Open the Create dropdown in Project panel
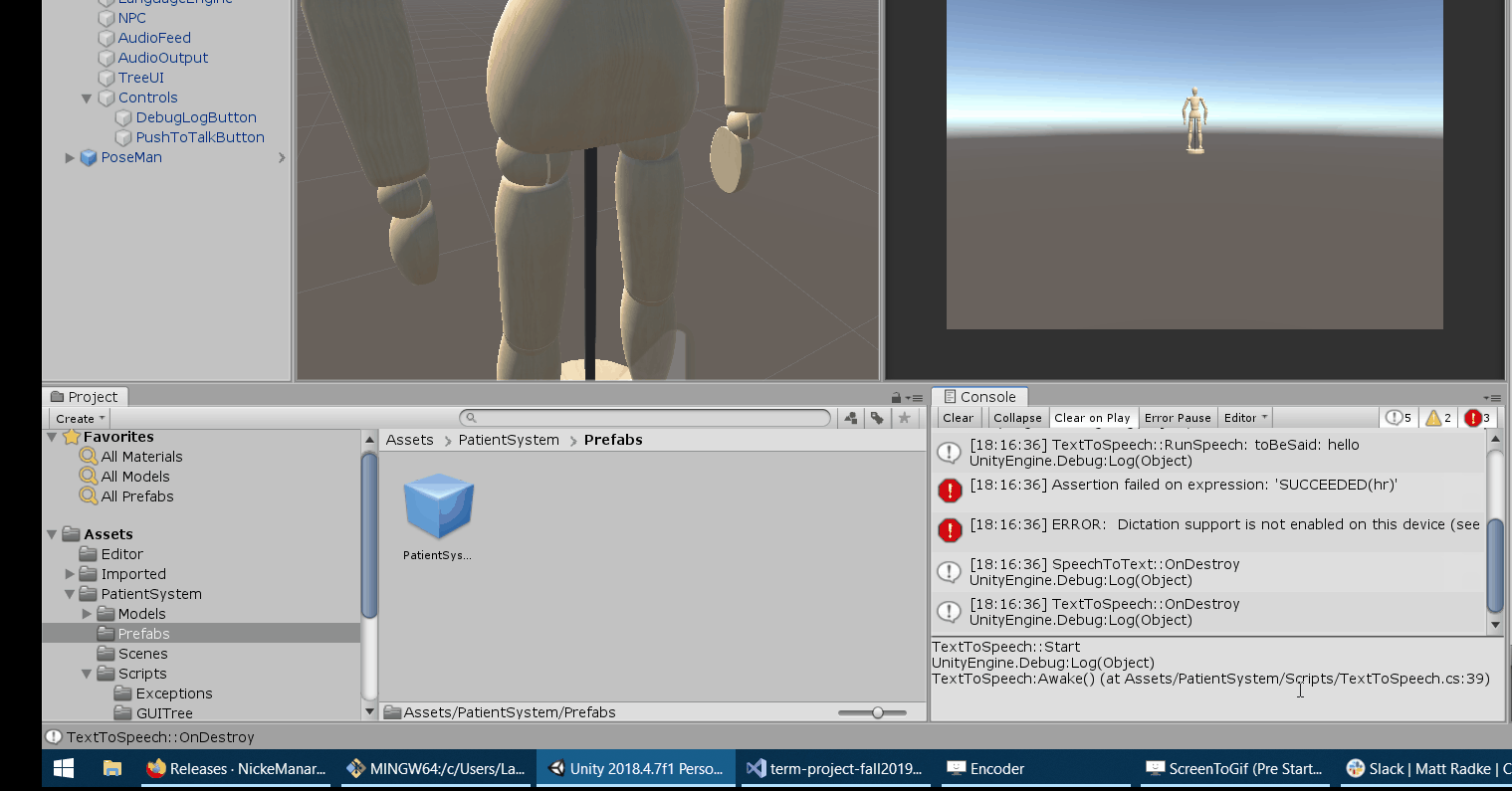 tap(80, 419)
